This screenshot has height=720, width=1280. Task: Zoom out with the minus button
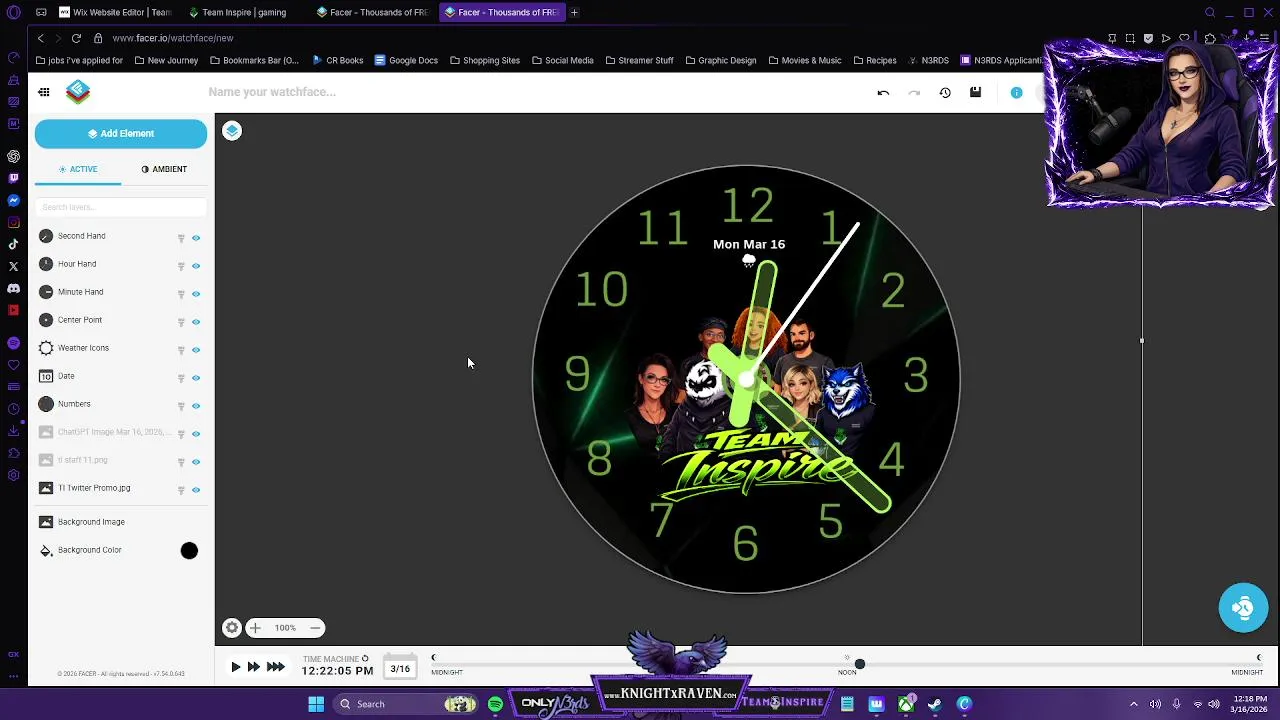click(x=315, y=628)
